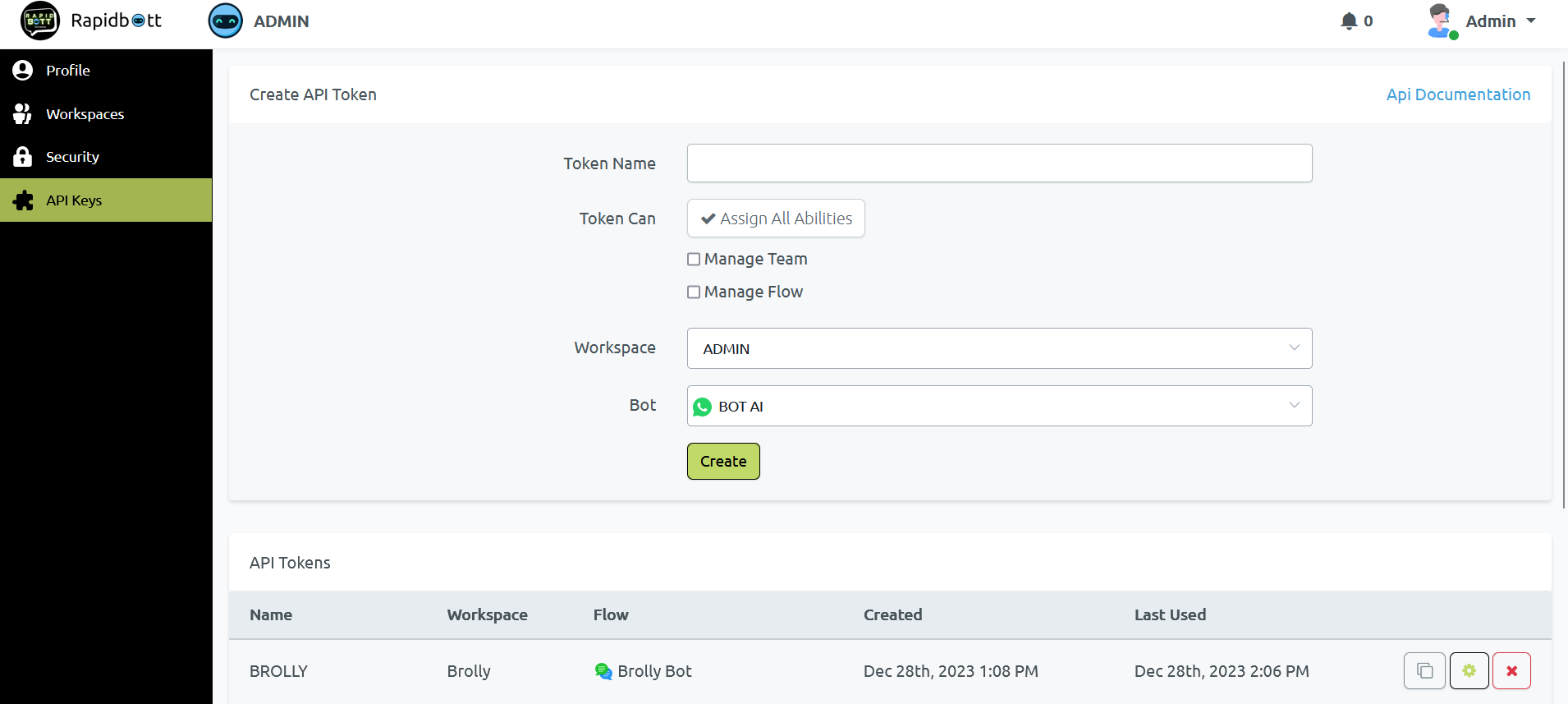
Task: Open the Admin account menu caret
Action: pyautogui.click(x=1531, y=21)
